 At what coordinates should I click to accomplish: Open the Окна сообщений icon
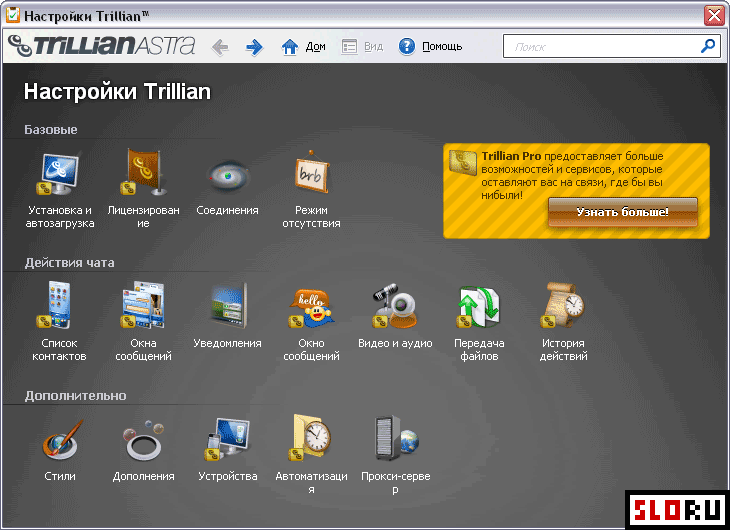pos(143,305)
